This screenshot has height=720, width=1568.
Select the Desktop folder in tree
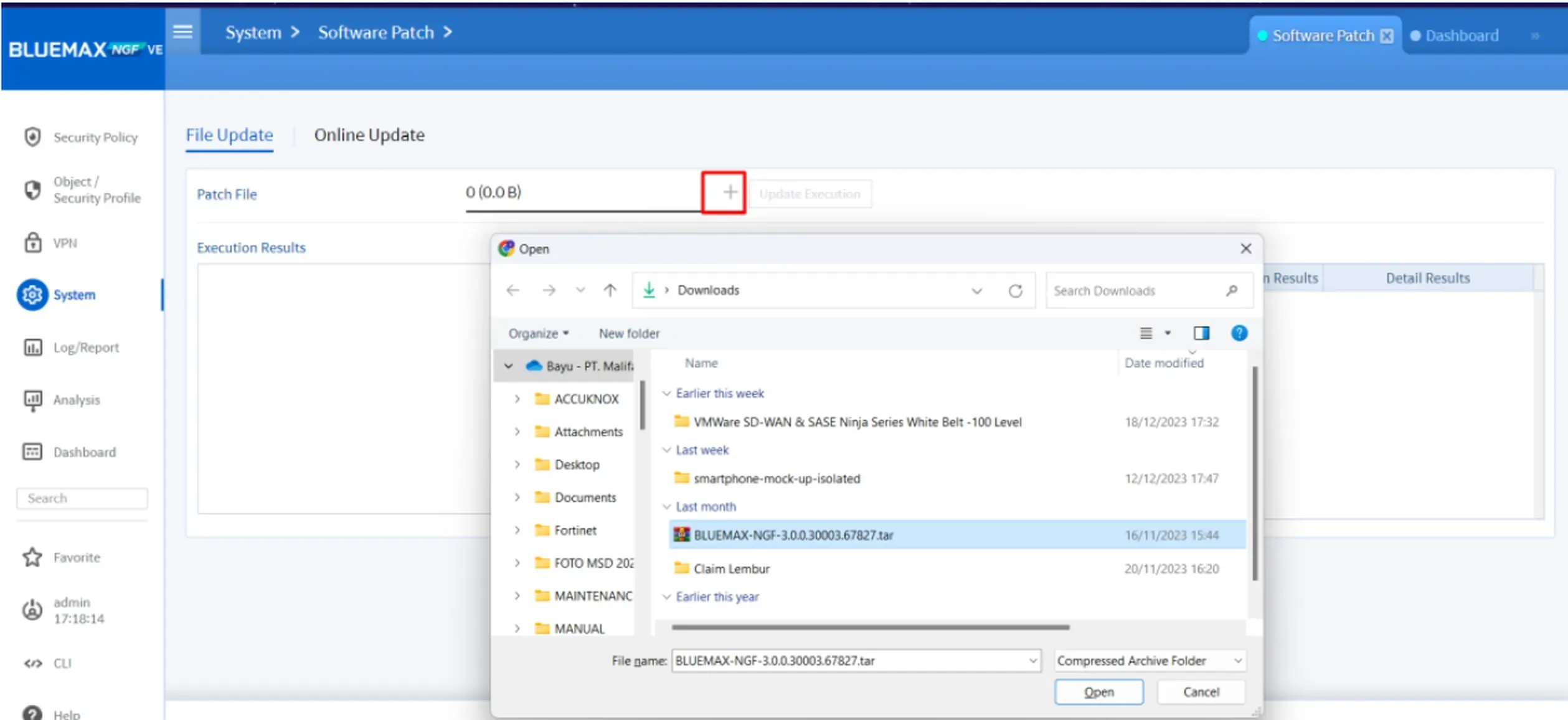tap(567, 465)
